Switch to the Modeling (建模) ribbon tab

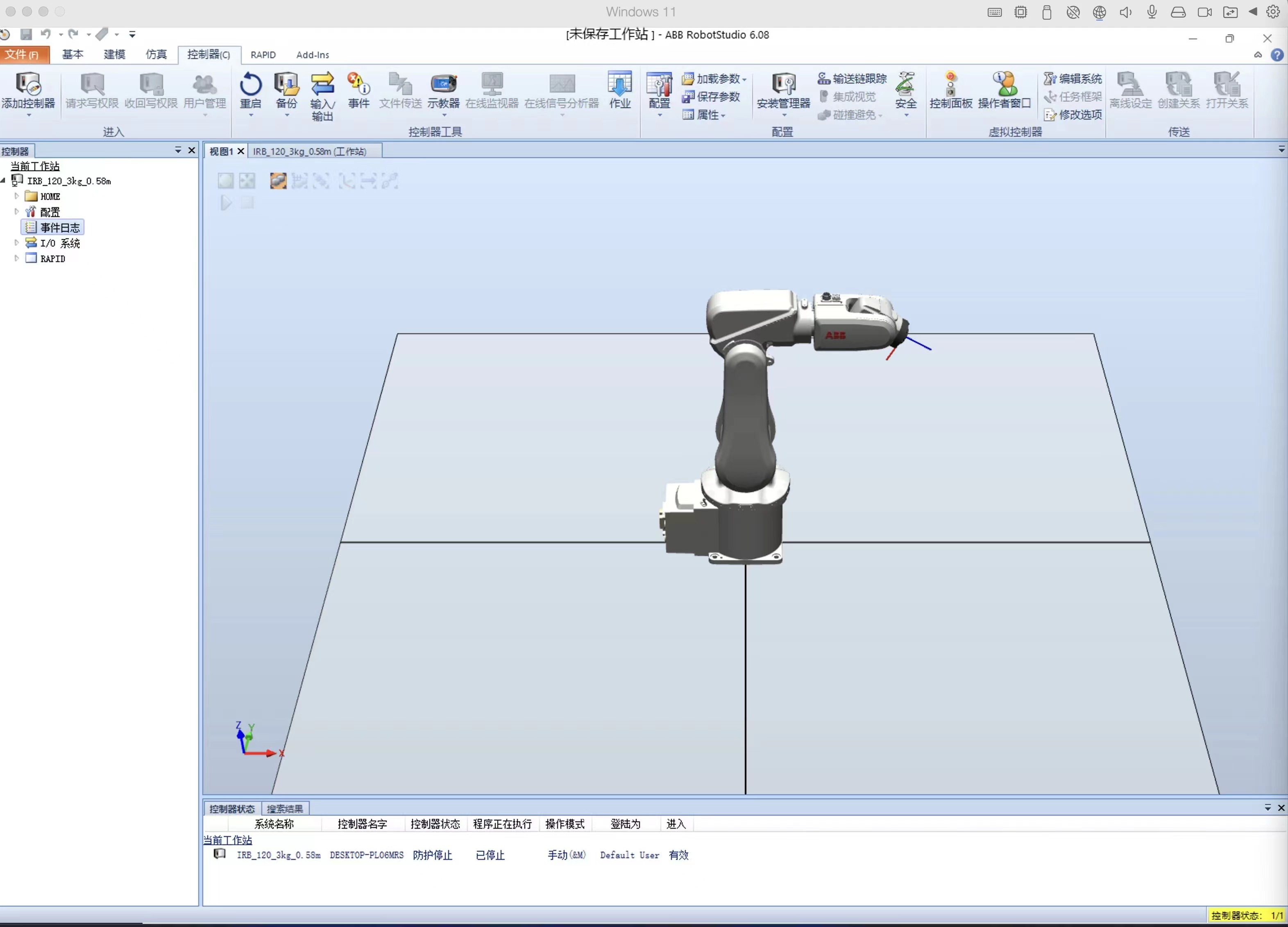click(x=114, y=54)
